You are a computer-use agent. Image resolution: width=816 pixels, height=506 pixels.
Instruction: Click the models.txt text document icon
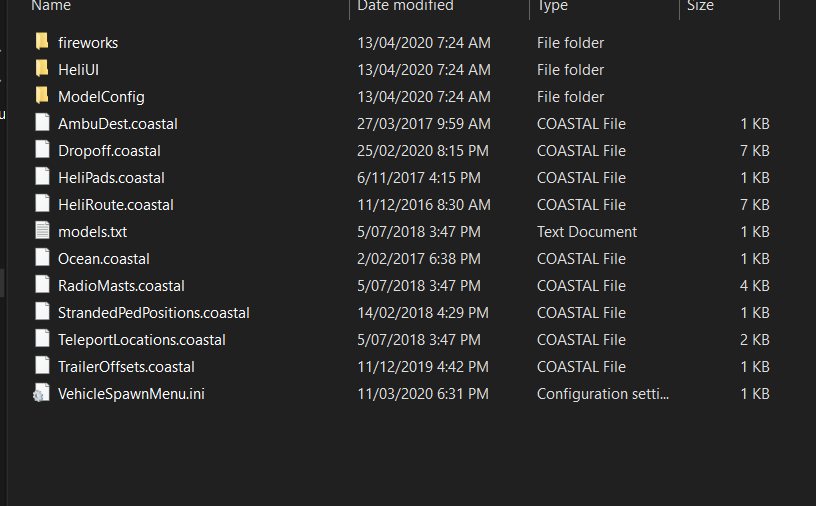click(41, 231)
